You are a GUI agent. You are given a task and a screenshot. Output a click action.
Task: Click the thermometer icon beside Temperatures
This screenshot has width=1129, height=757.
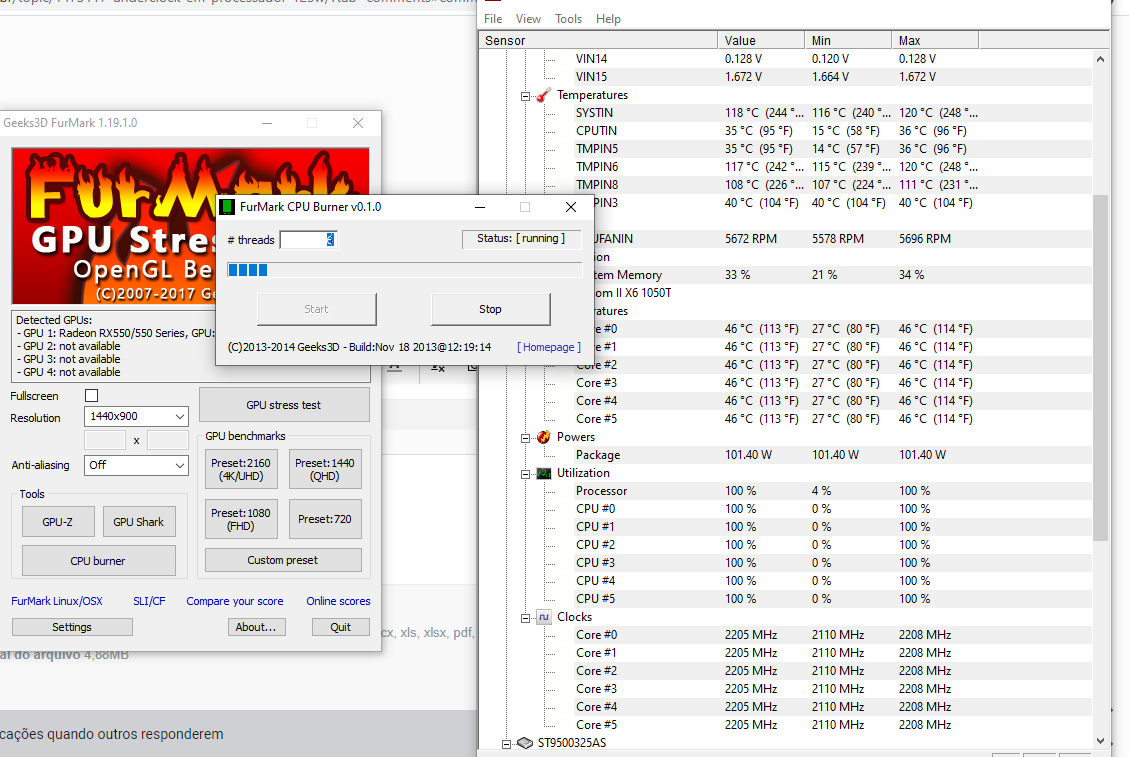coord(544,95)
